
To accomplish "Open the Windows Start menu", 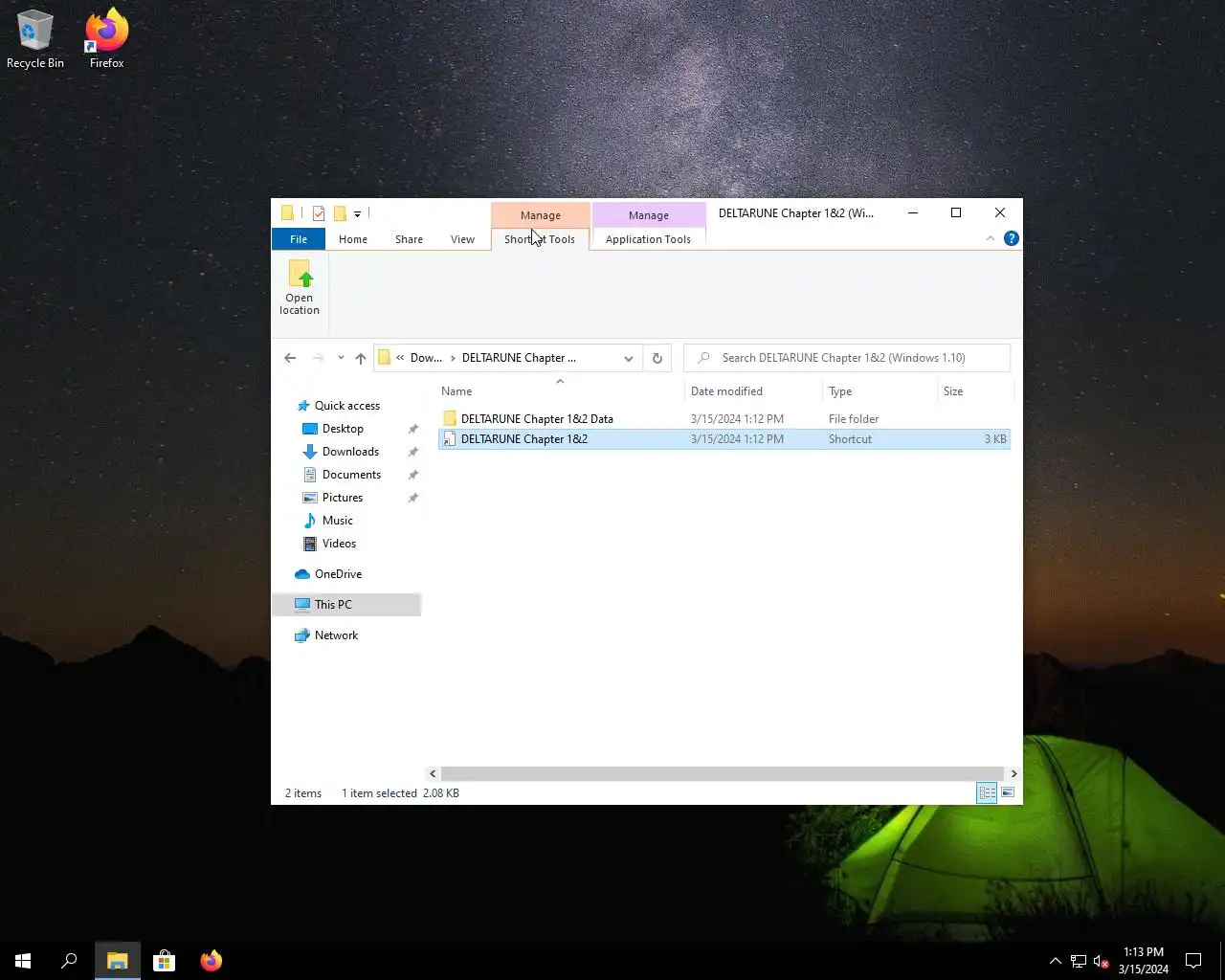I will (x=23, y=961).
